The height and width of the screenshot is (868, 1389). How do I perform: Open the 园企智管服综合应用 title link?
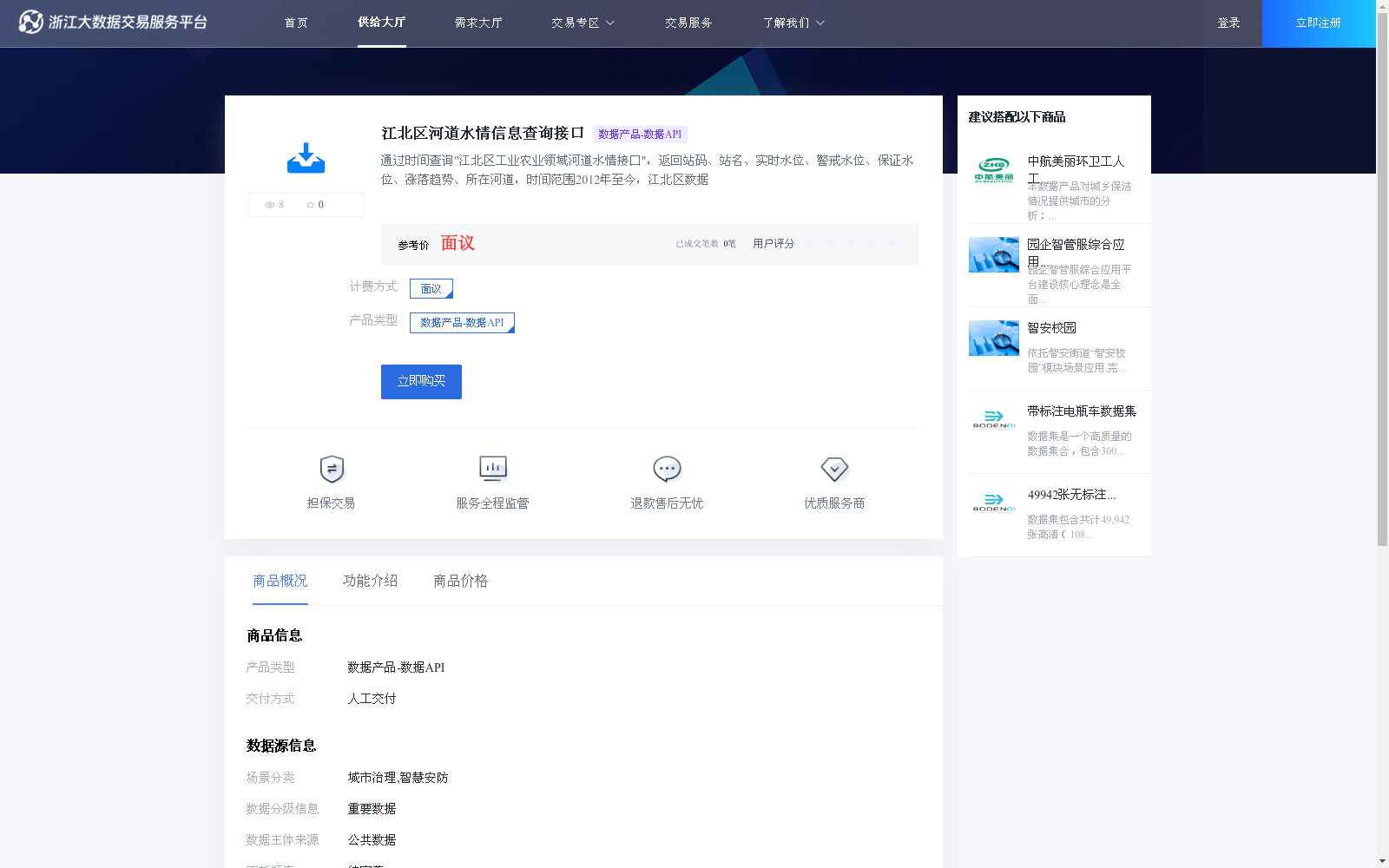[1076, 252]
